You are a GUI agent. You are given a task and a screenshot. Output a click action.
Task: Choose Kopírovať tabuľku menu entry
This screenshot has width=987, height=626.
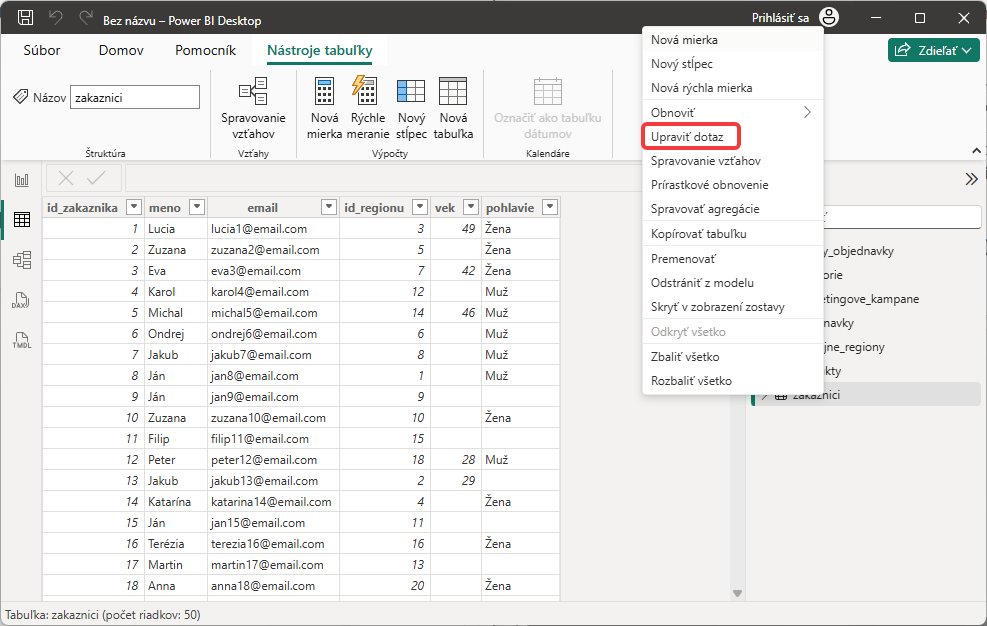tap(733, 234)
